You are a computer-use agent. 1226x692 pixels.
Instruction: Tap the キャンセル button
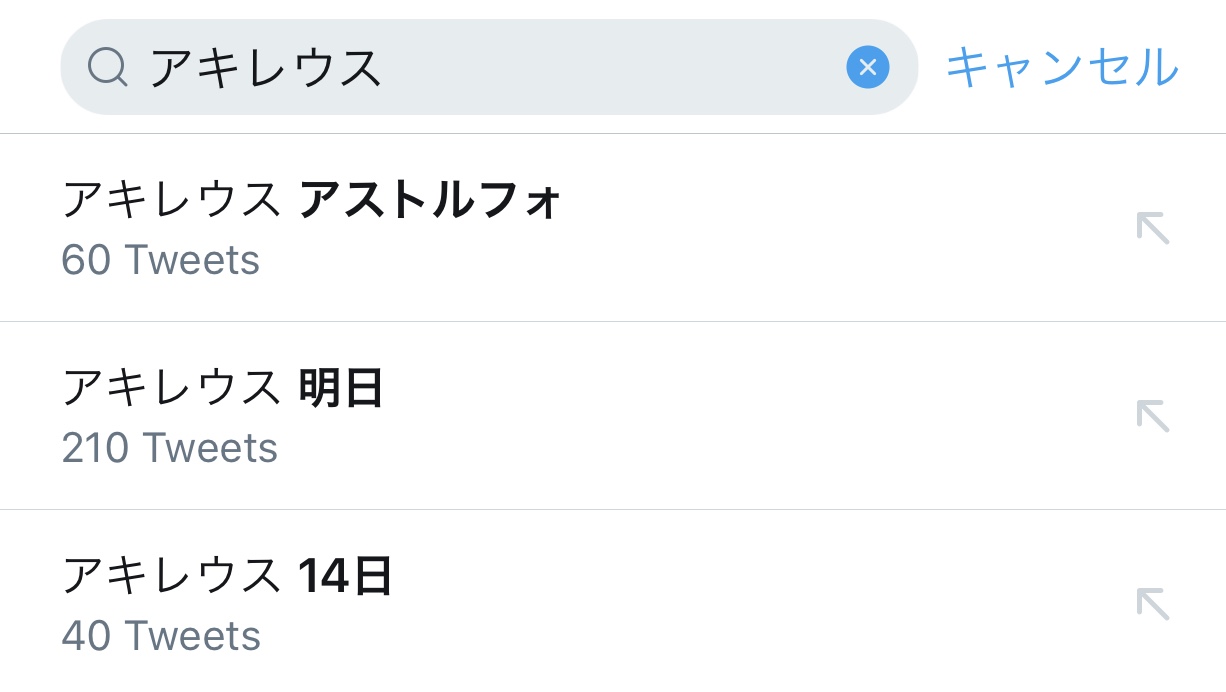[x=1062, y=68]
